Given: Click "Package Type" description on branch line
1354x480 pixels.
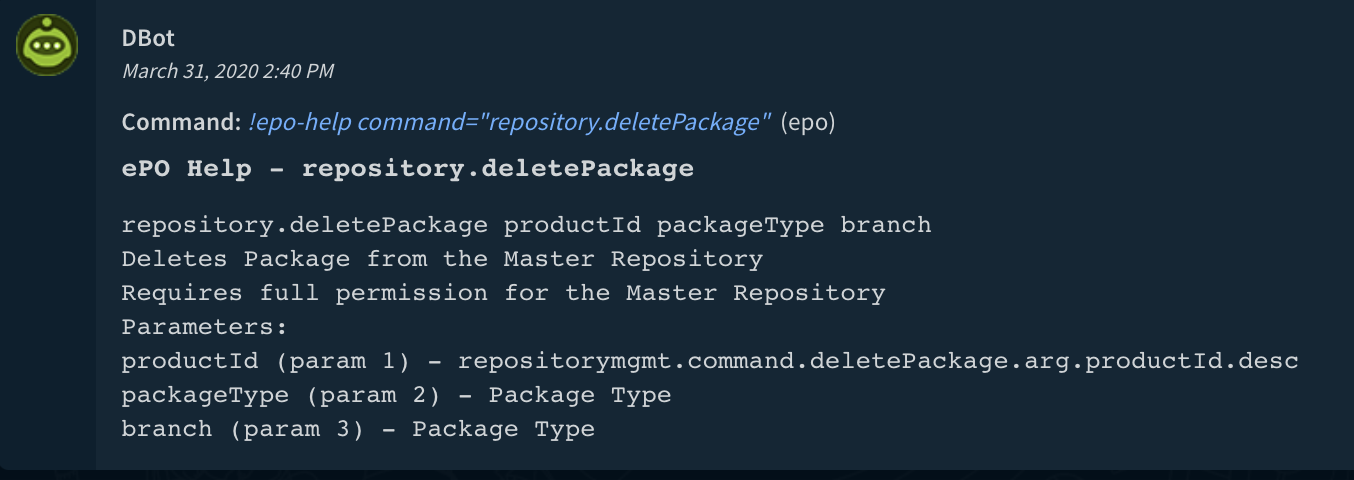Looking at the screenshot, I should pyautogui.click(x=503, y=429).
